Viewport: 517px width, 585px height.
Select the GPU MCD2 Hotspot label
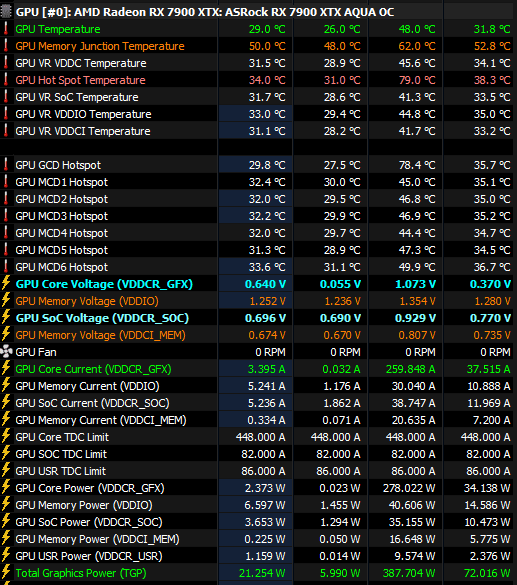tap(62, 199)
